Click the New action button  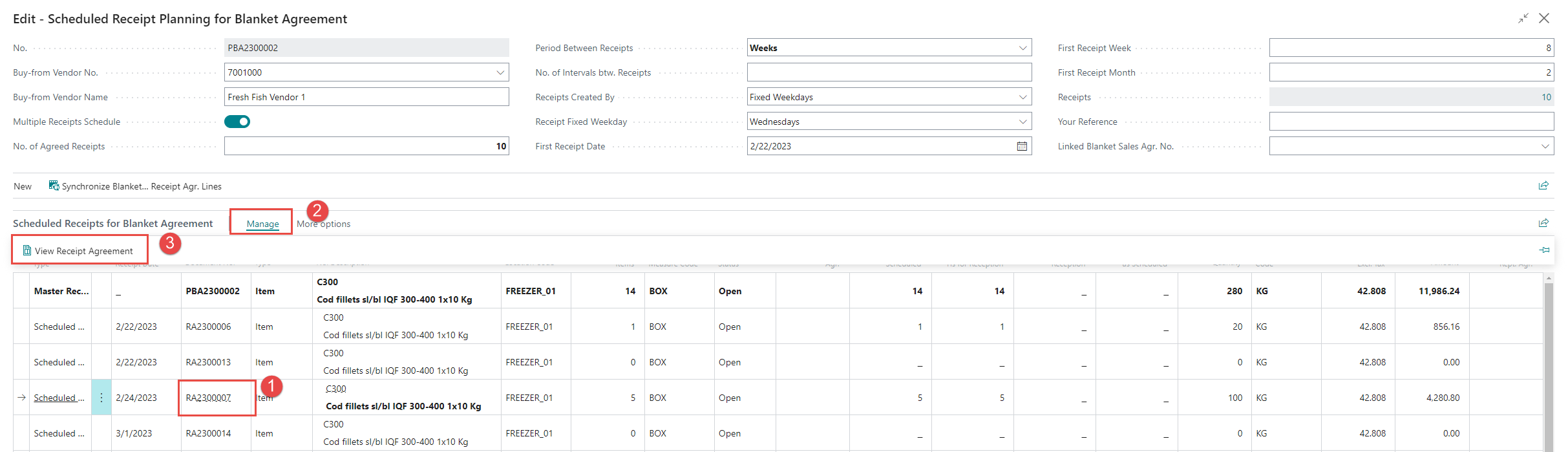click(23, 186)
